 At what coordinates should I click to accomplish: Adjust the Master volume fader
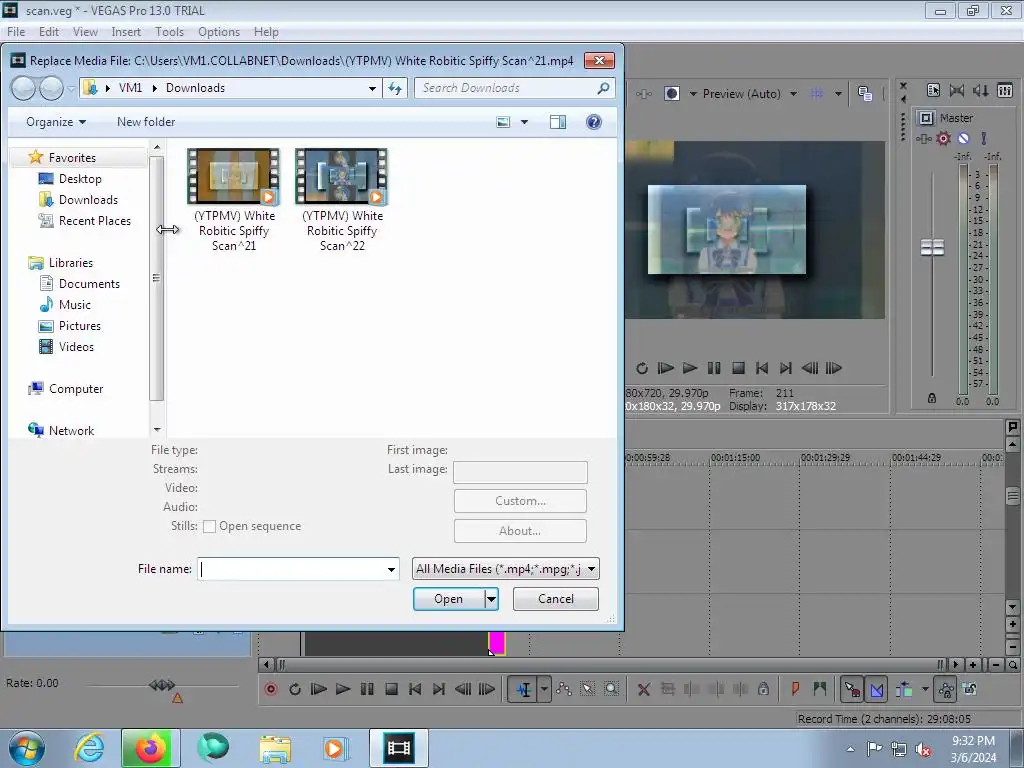(x=933, y=248)
